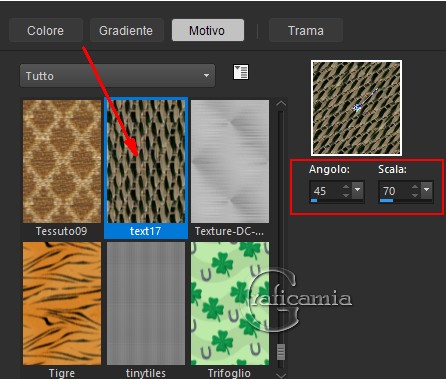
Task: Choose the Trifoglio clover pattern thumbnail
Action: click(x=230, y=303)
